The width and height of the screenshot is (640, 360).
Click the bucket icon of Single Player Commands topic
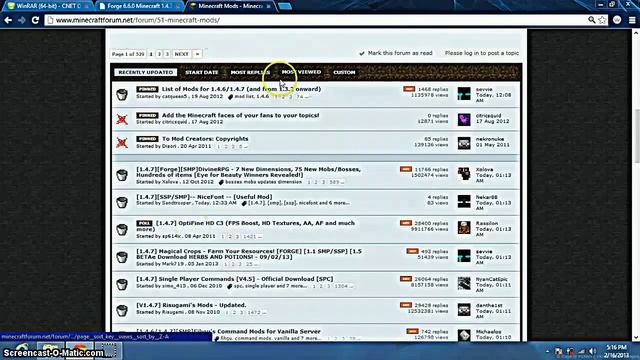(122, 284)
